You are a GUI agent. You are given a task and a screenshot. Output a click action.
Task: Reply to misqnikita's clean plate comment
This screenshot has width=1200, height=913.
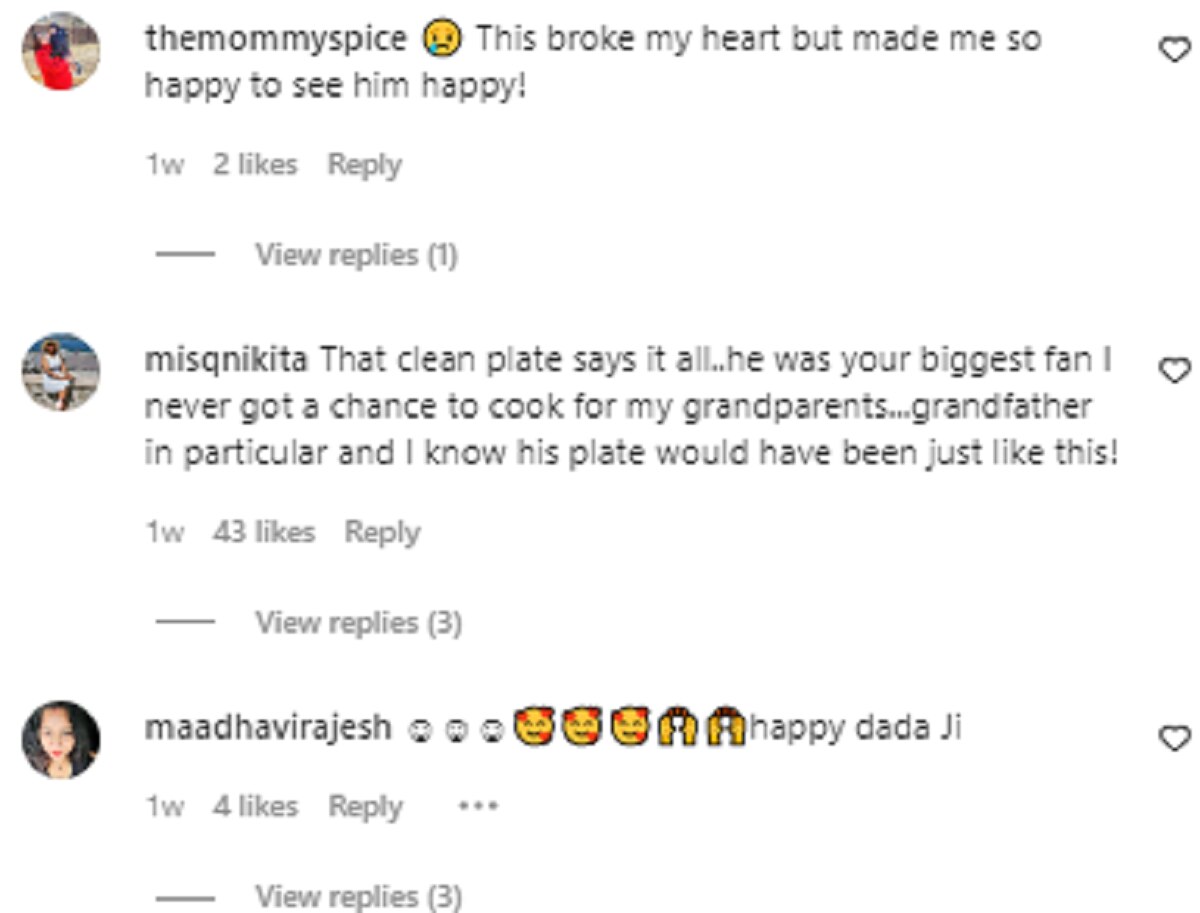[382, 533]
